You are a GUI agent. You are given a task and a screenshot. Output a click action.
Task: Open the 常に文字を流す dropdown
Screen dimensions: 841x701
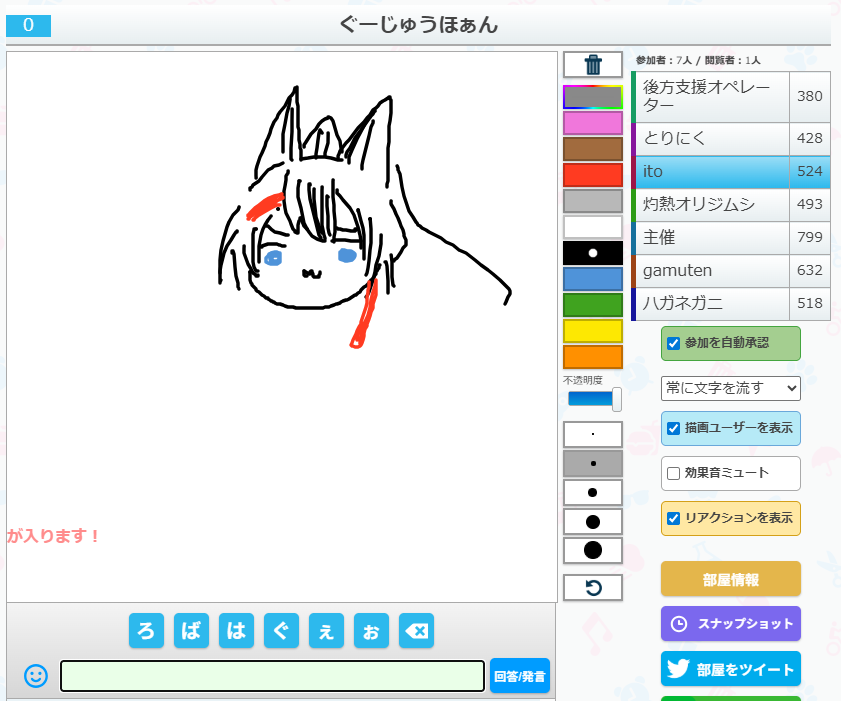click(x=730, y=388)
